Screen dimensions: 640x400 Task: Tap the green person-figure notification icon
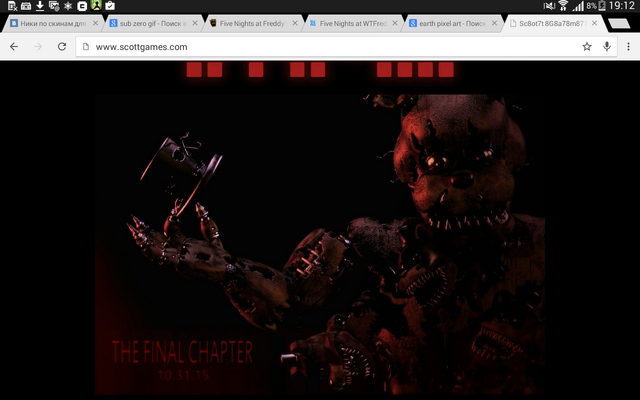[96, 5]
